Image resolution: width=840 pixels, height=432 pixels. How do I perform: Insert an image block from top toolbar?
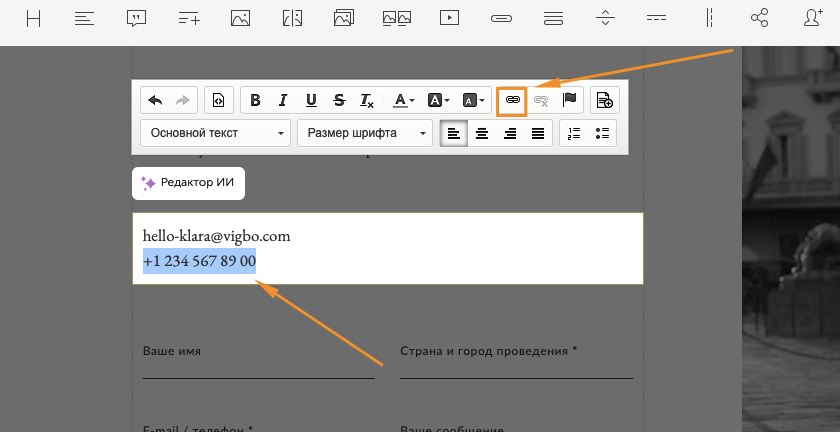pyautogui.click(x=240, y=18)
